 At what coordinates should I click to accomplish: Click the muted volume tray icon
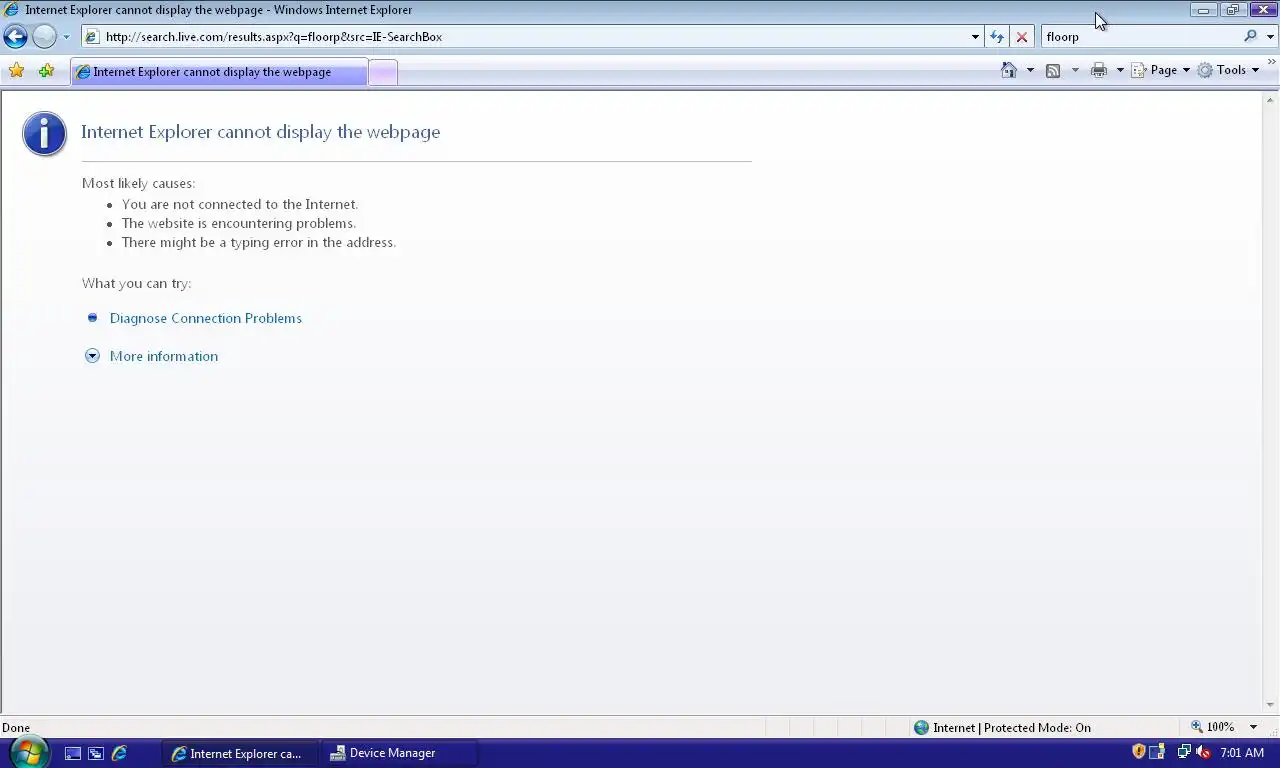coord(1203,752)
